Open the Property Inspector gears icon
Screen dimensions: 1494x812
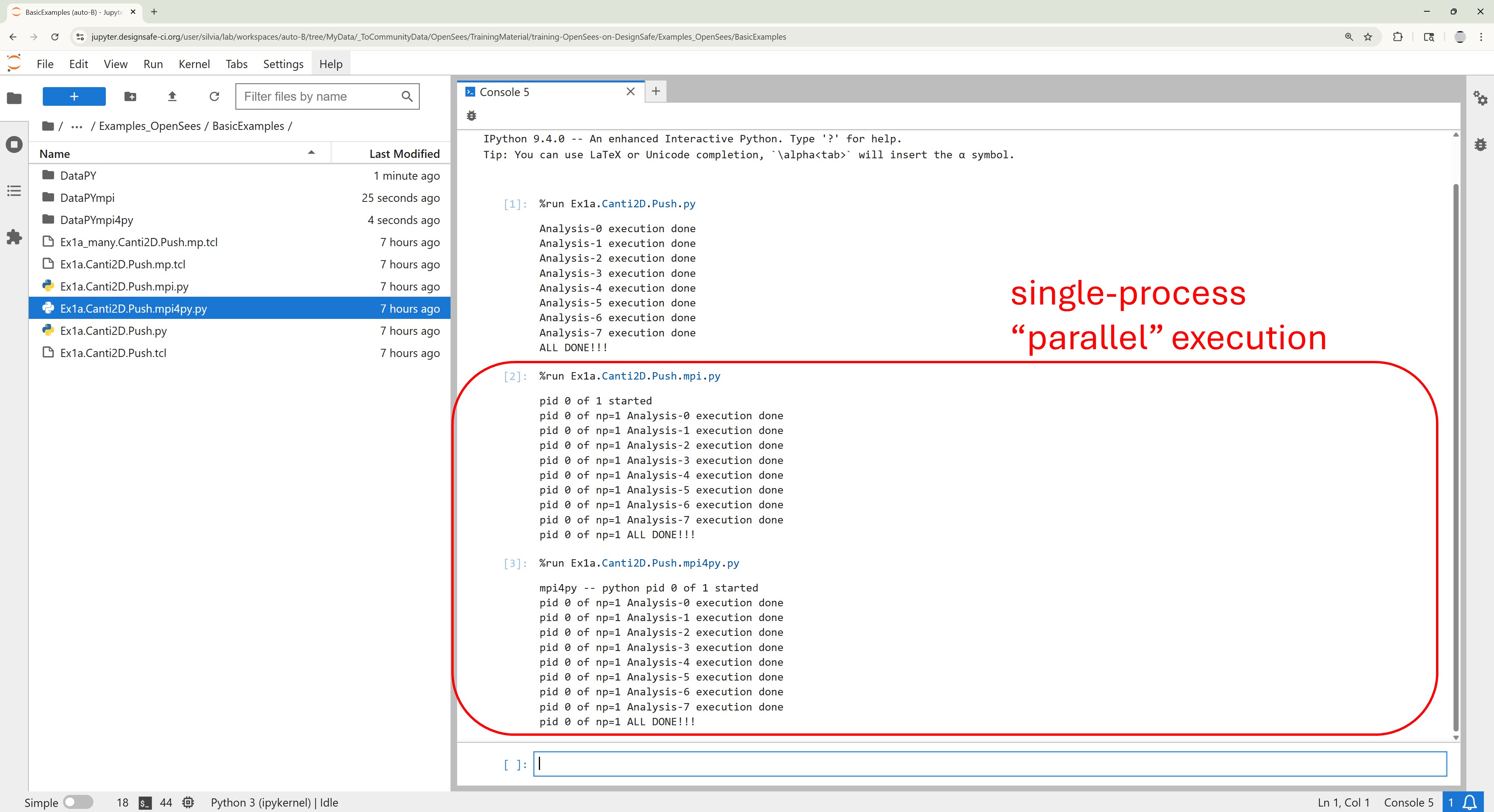pyautogui.click(x=1480, y=98)
